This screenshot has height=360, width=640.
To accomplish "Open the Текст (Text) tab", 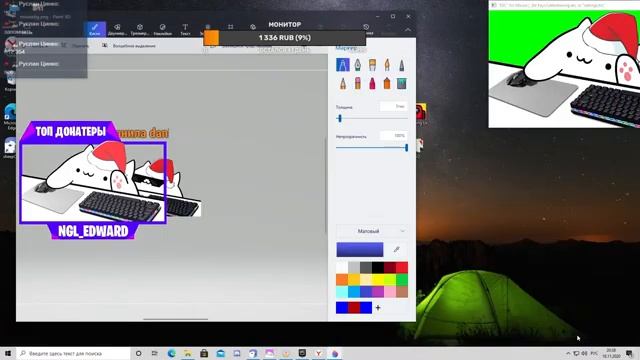I will click(185, 29).
